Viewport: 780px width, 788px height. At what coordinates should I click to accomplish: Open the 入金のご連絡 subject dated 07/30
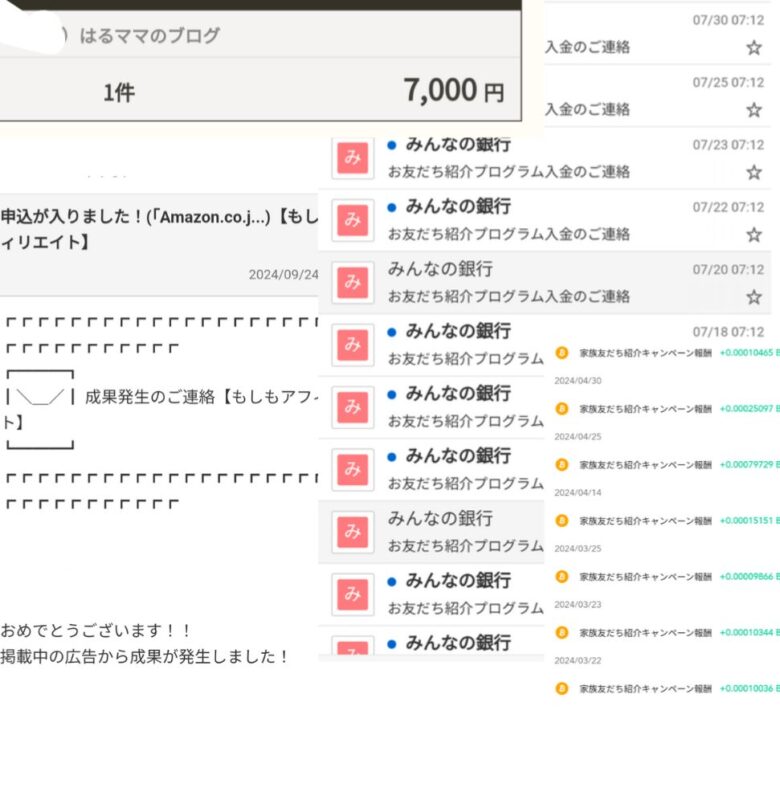pos(587,47)
